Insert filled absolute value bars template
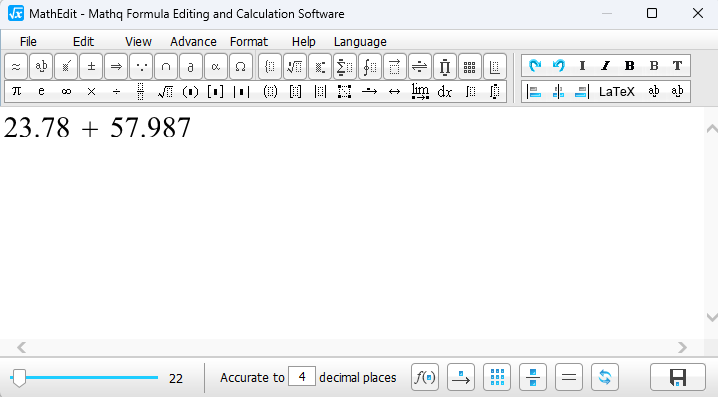718x397 pixels. pos(241,92)
